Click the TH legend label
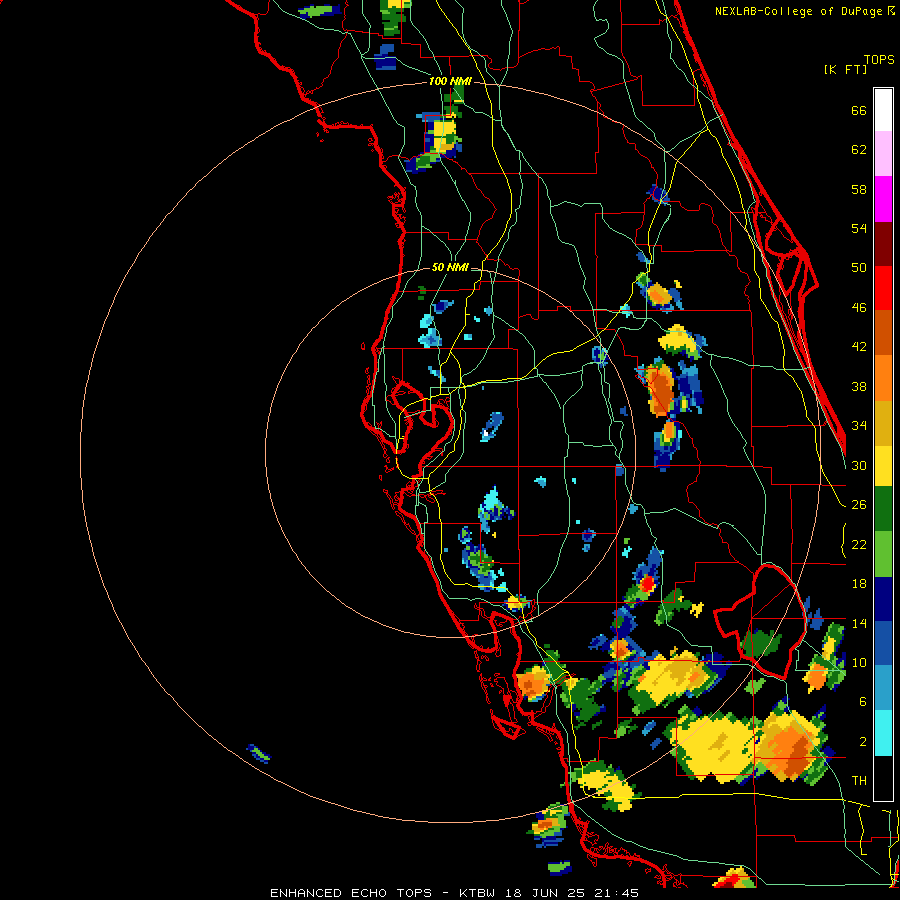Screen dimensions: 900x900 click(859, 781)
